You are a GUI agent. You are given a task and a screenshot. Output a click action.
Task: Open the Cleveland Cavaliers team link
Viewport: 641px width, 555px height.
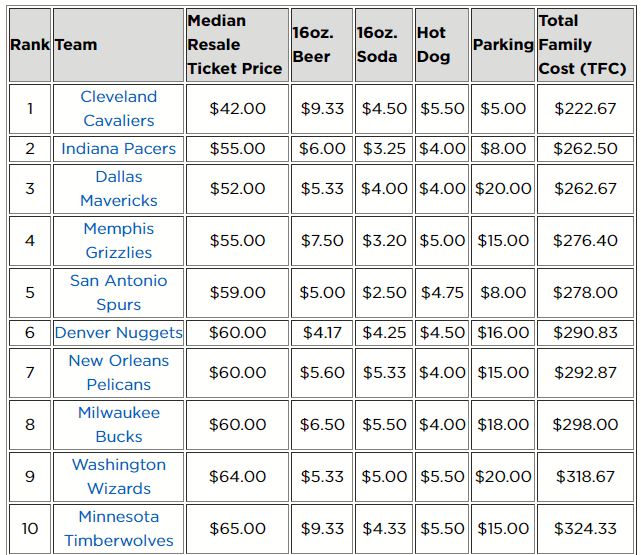(x=119, y=109)
